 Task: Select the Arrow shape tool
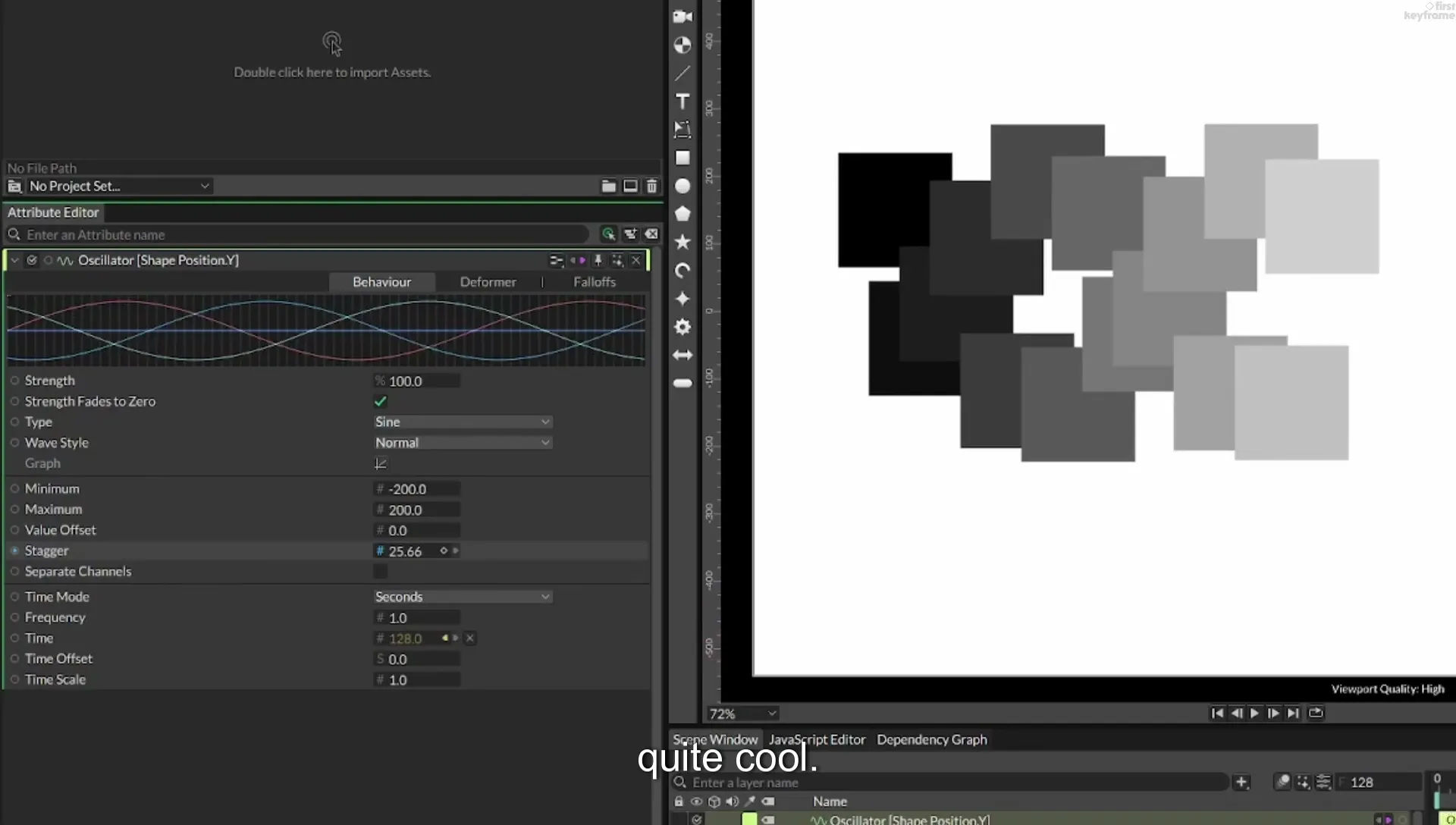(682, 355)
